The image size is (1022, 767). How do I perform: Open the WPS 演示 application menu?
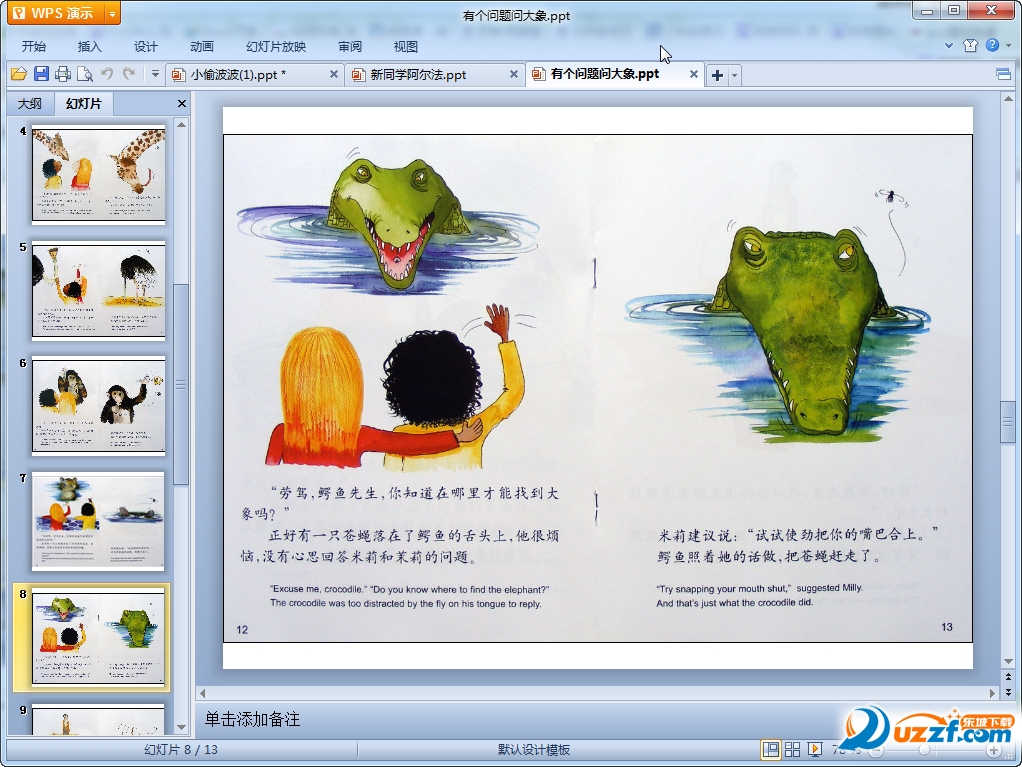pos(56,13)
